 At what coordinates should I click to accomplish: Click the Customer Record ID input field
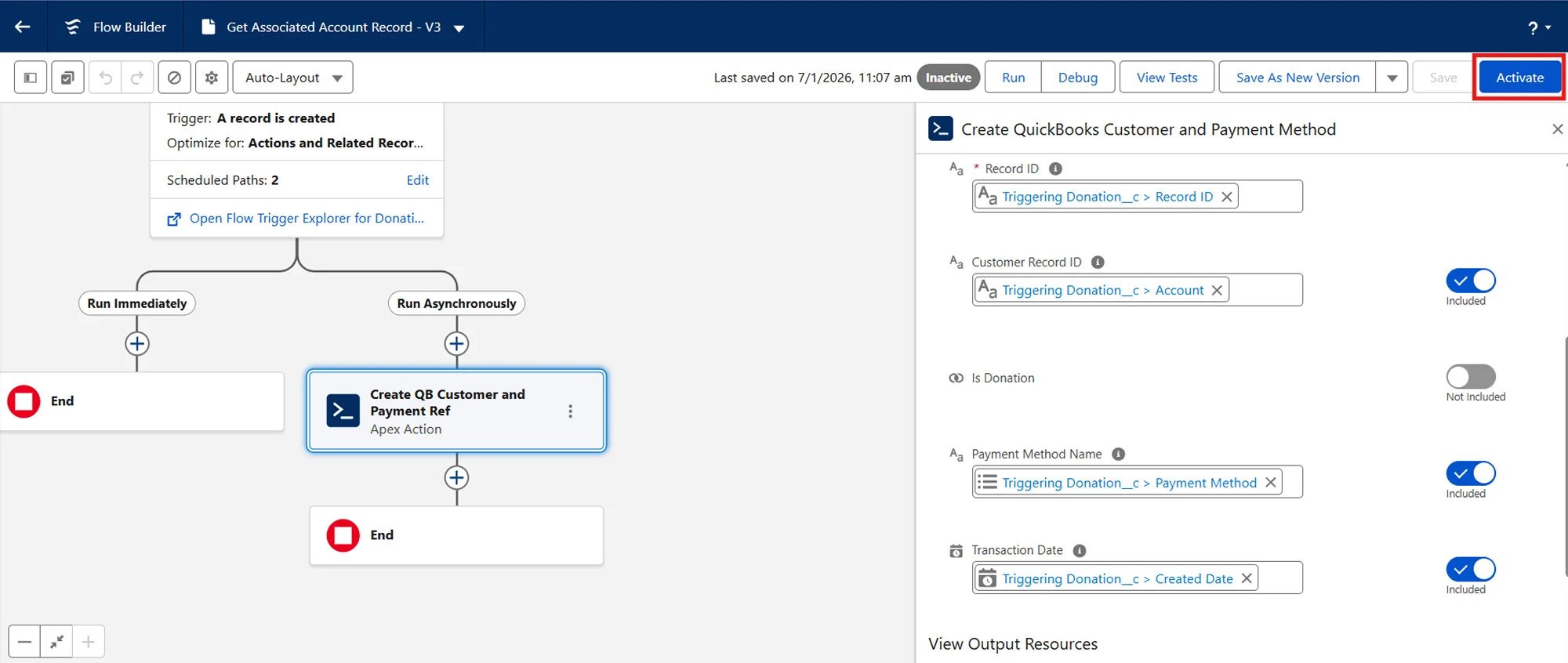click(1137, 290)
